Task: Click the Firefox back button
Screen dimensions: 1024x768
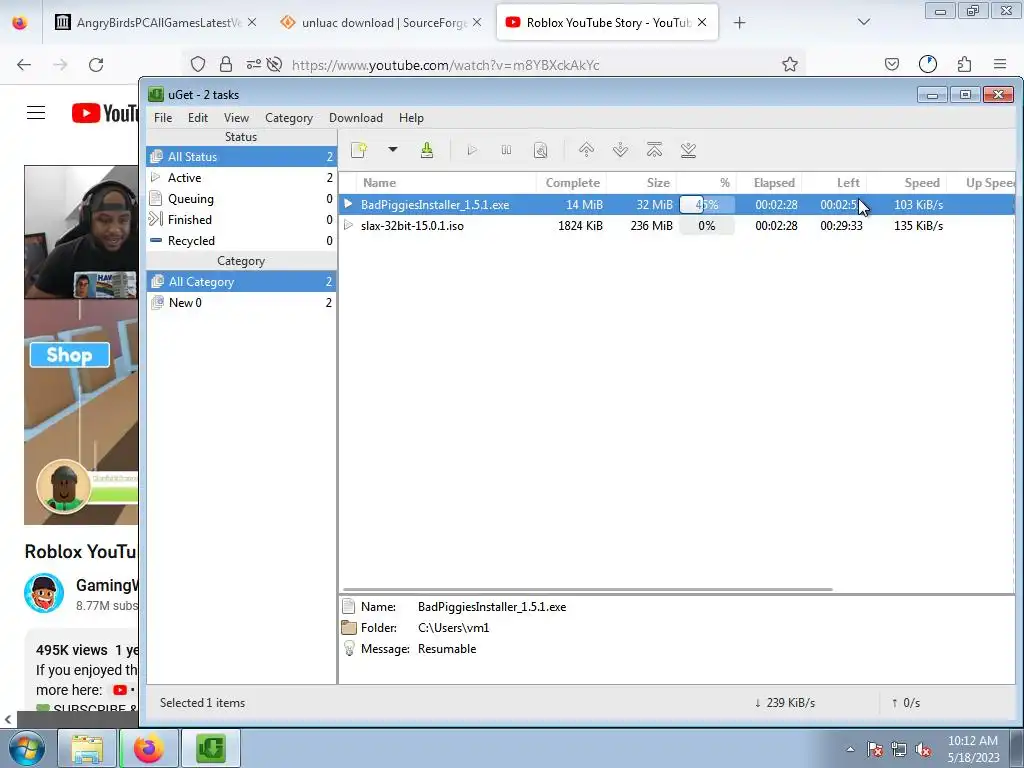Action: point(24,65)
